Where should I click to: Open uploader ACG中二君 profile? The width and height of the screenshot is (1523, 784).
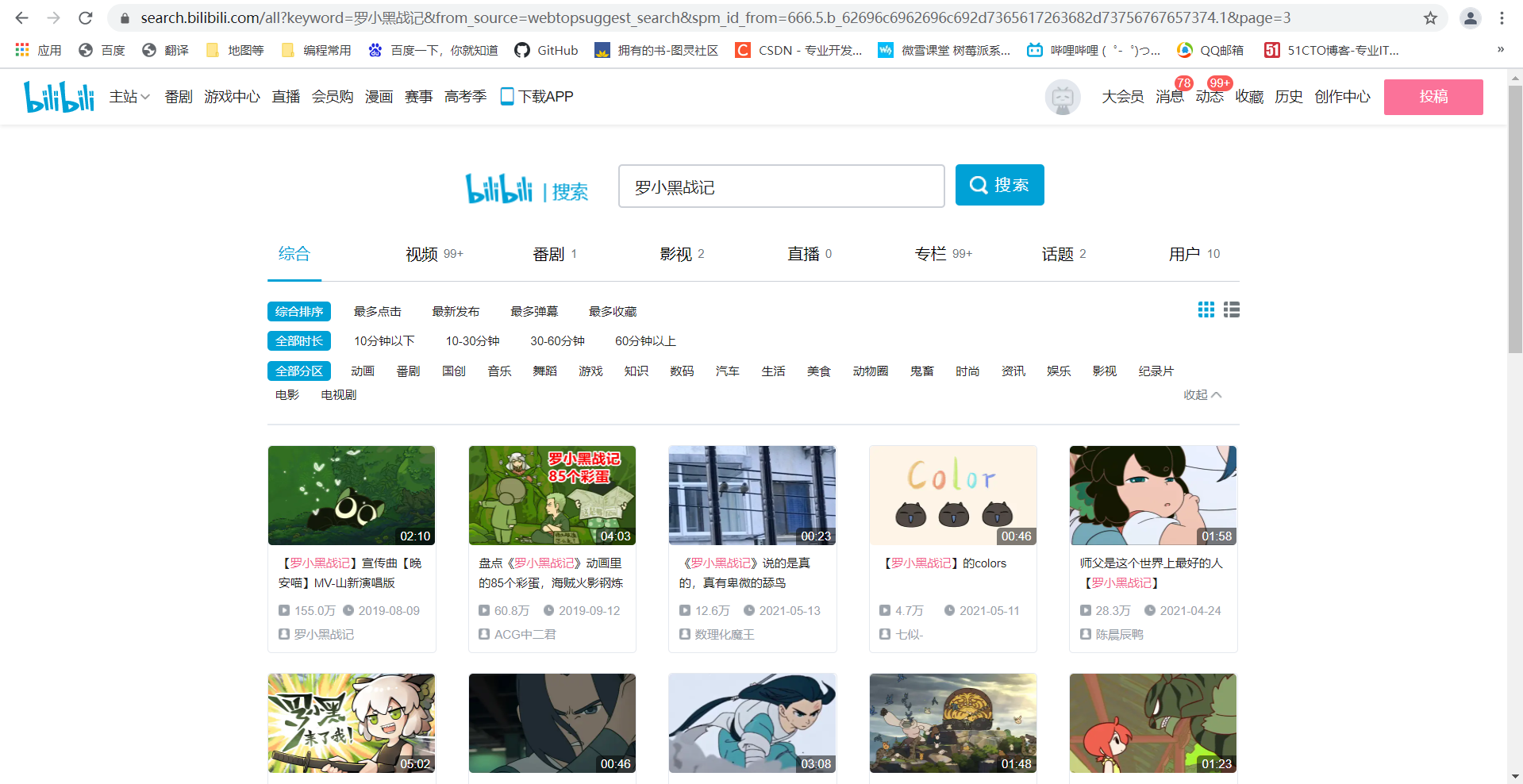pos(525,634)
